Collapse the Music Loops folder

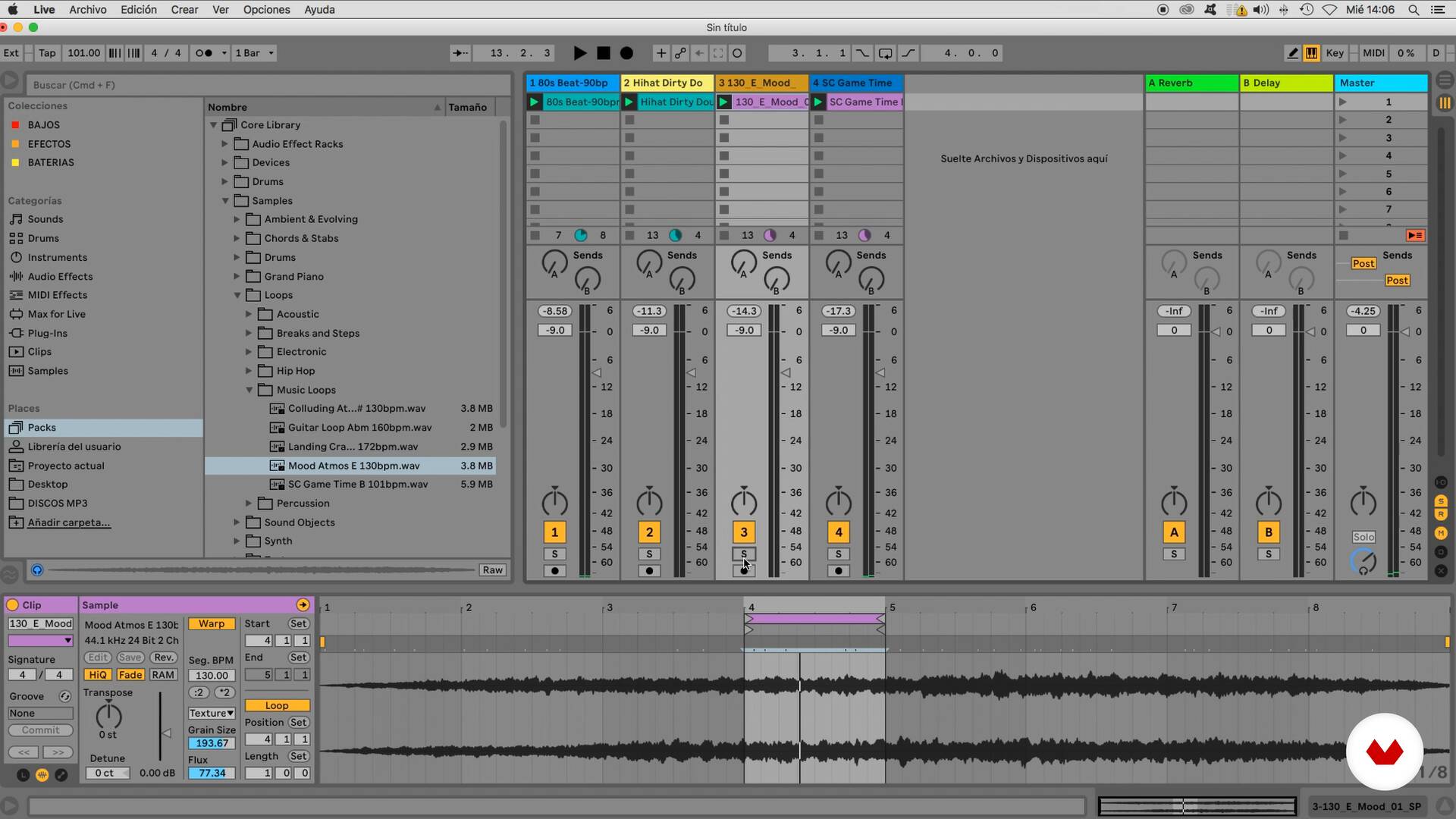(x=249, y=390)
